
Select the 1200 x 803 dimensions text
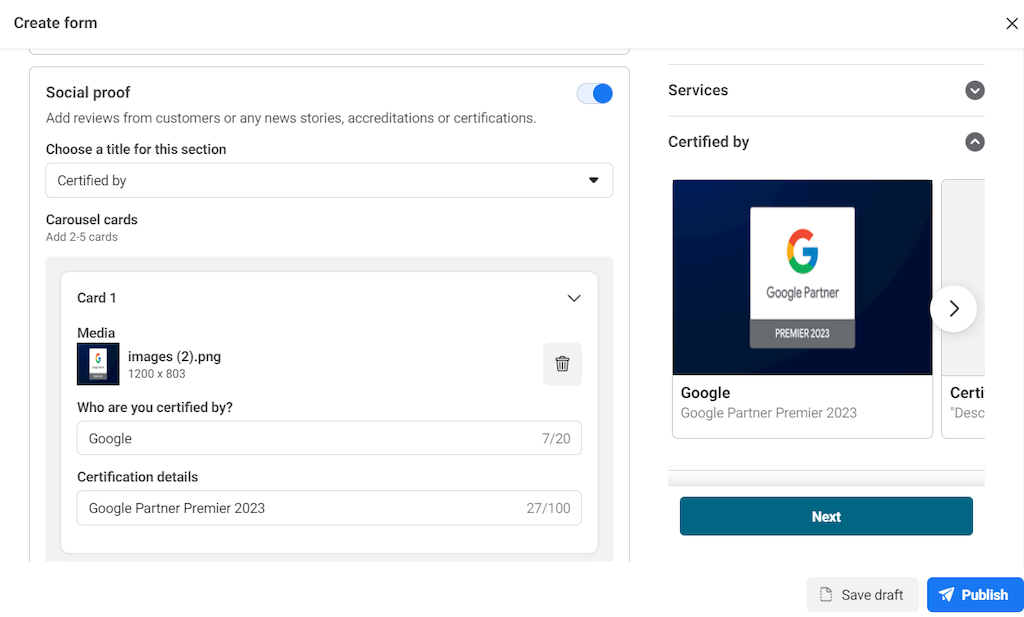click(x=157, y=374)
